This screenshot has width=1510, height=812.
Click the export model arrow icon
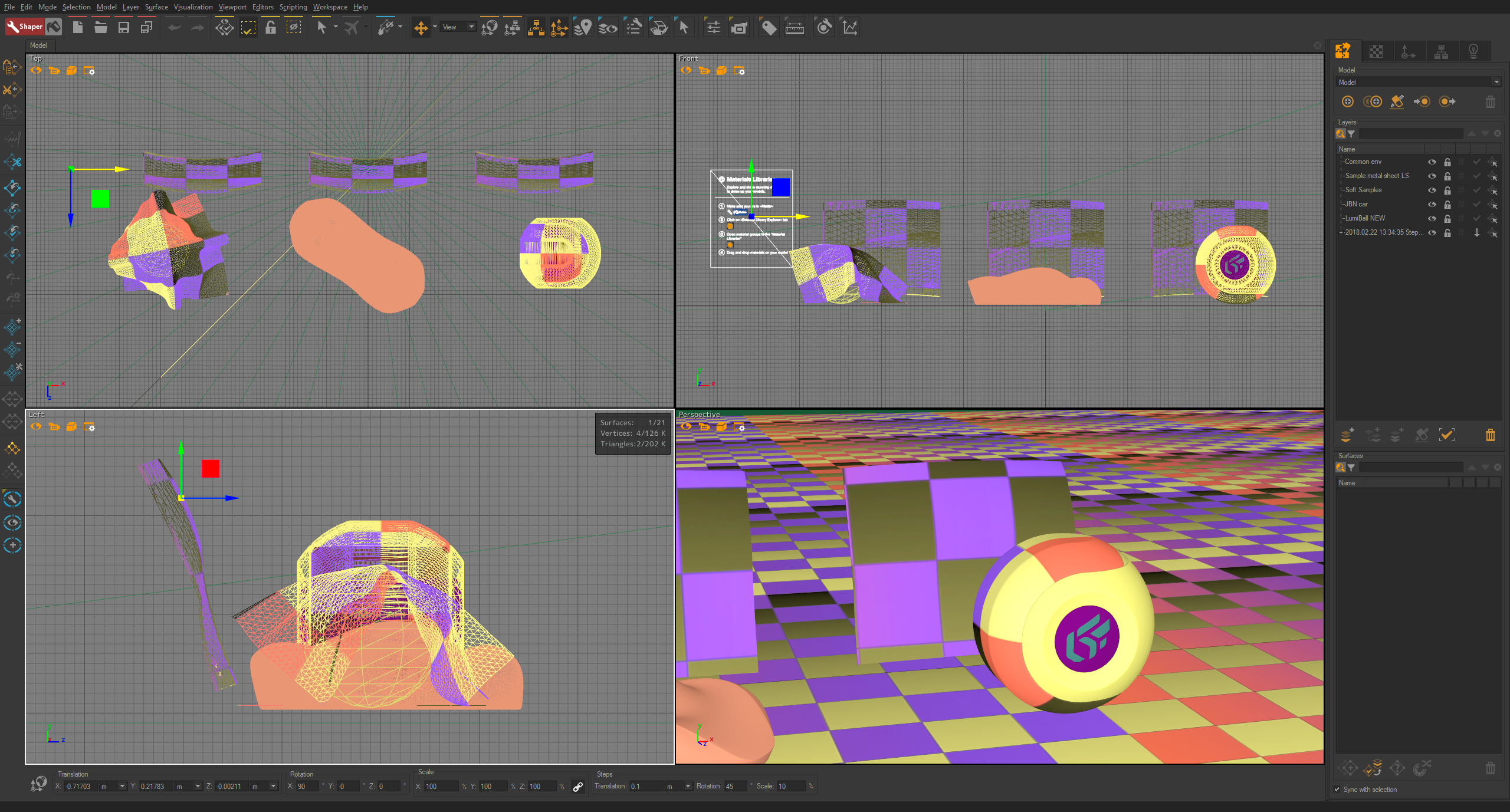pos(1447,101)
